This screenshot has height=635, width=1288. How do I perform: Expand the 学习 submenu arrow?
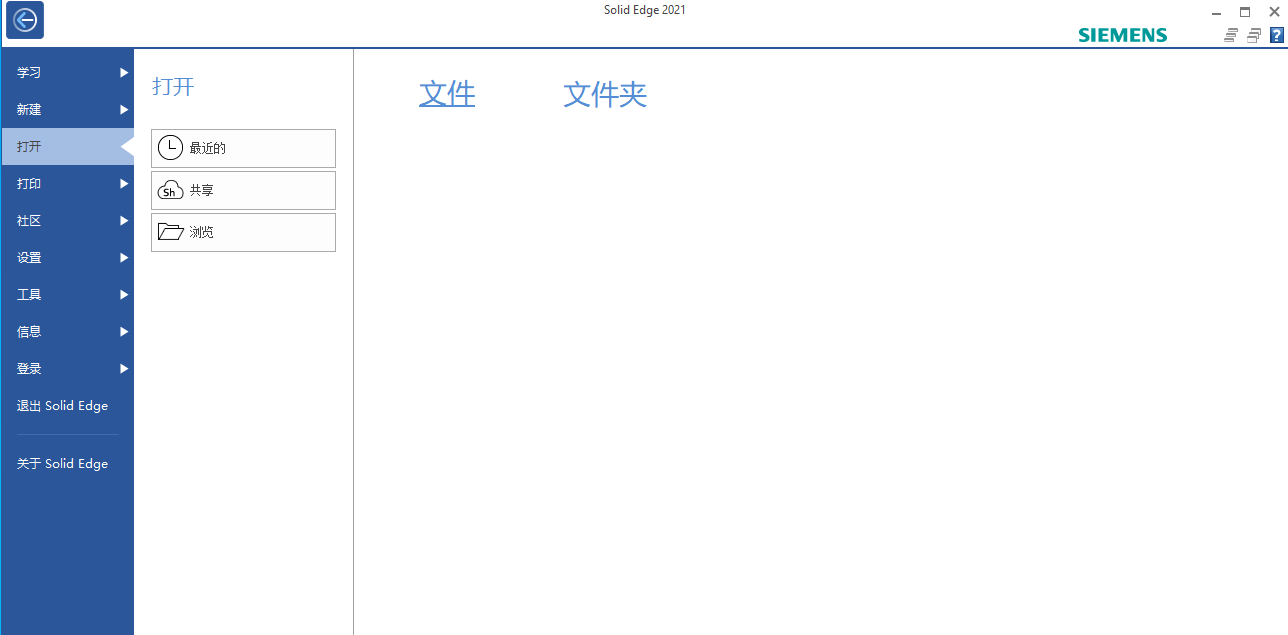click(124, 72)
